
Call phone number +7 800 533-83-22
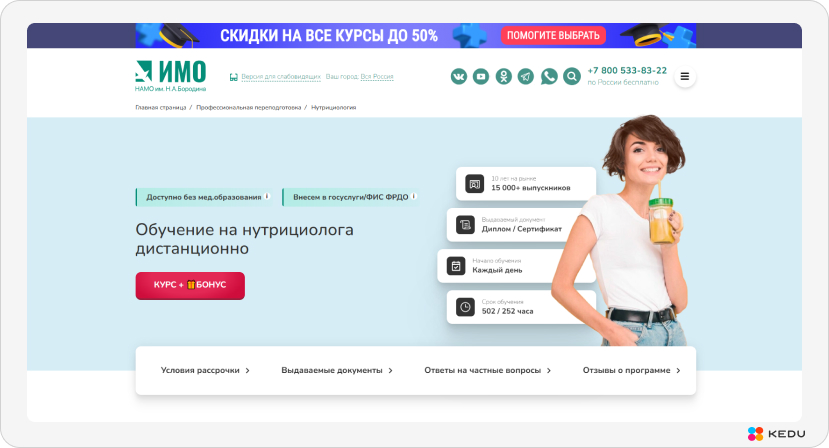627,70
